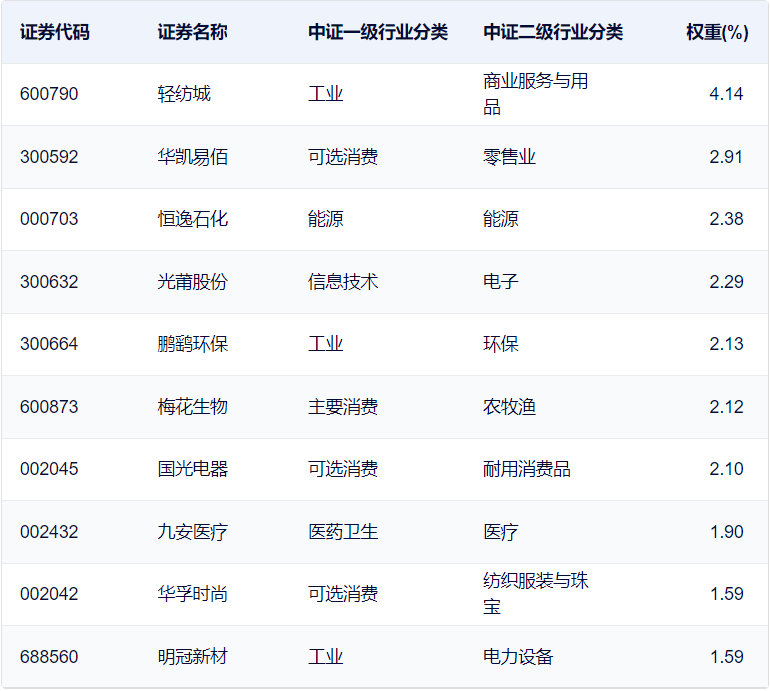
Task: Select the 中证二级行业分类 column header
Action: 553,32
